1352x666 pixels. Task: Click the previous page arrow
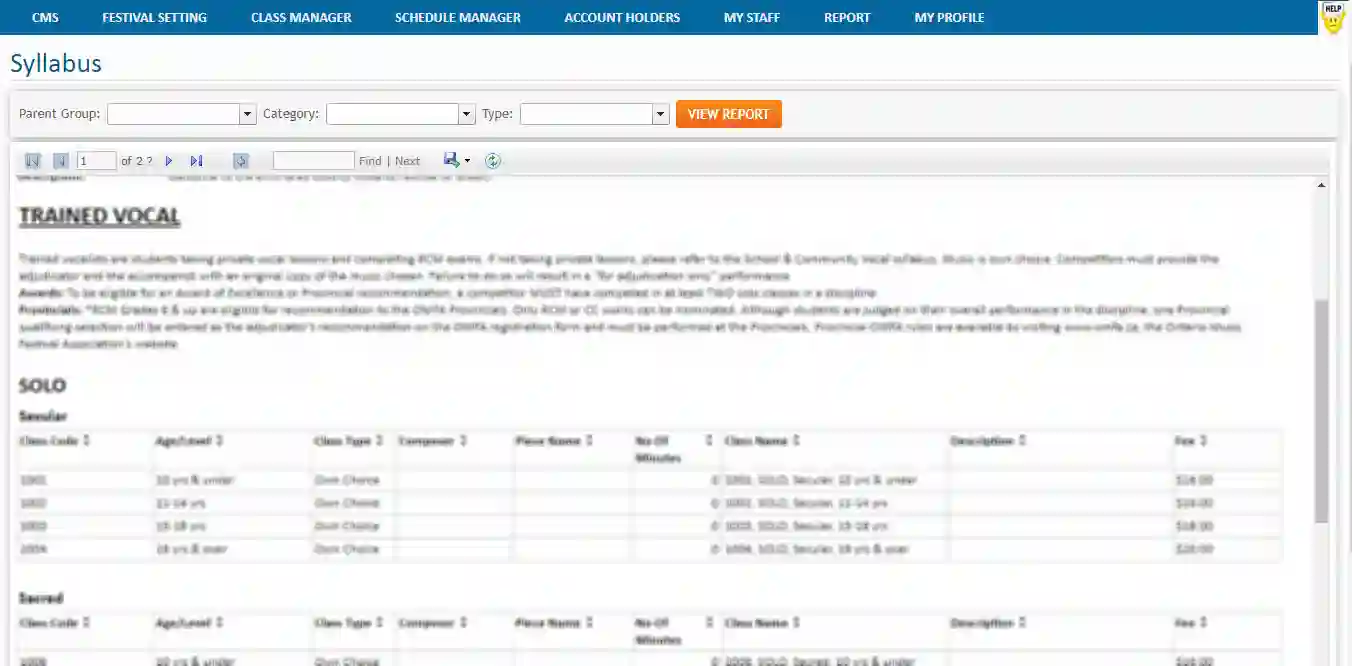point(60,161)
